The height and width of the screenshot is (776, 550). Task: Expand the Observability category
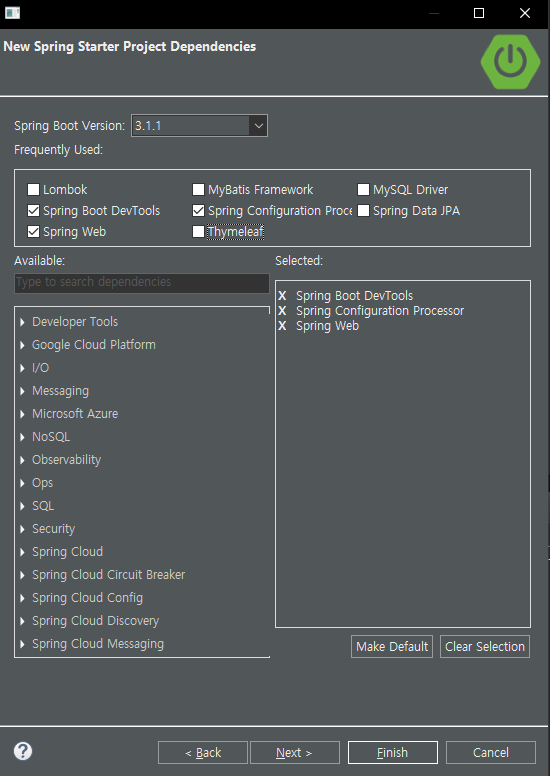coord(22,460)
